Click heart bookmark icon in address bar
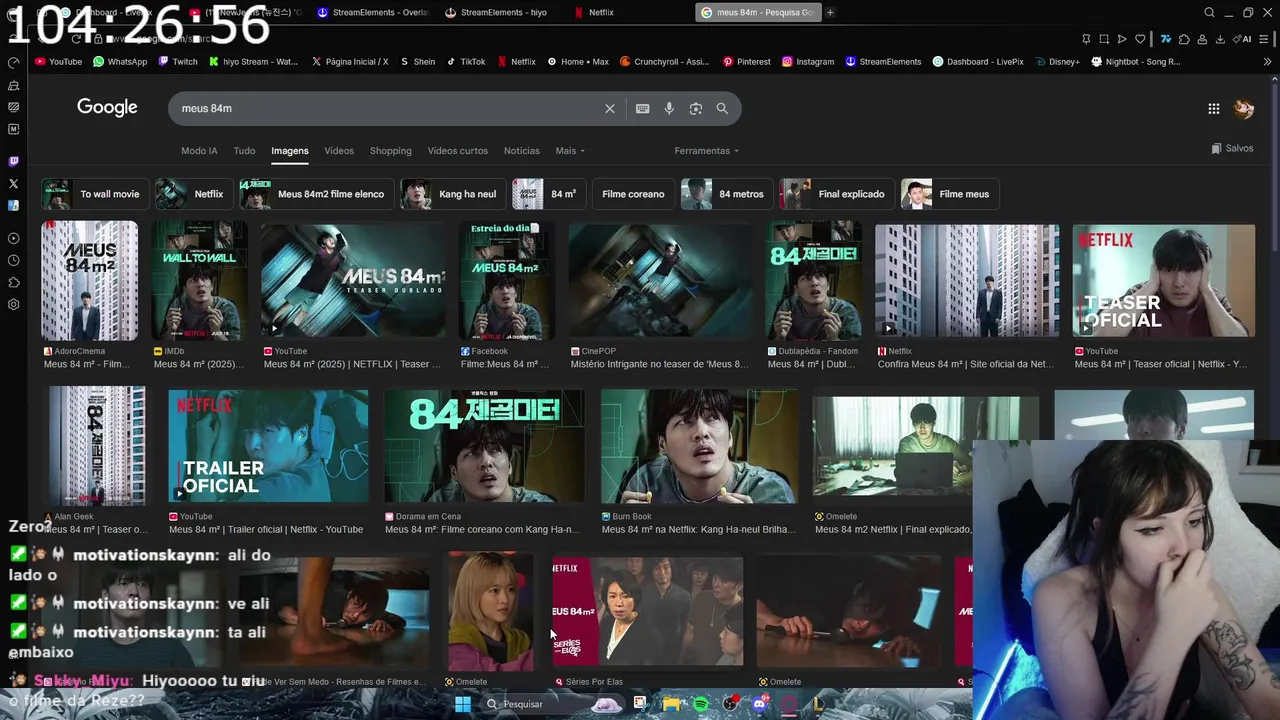1280x720 pixels. tap(1139, 39)
